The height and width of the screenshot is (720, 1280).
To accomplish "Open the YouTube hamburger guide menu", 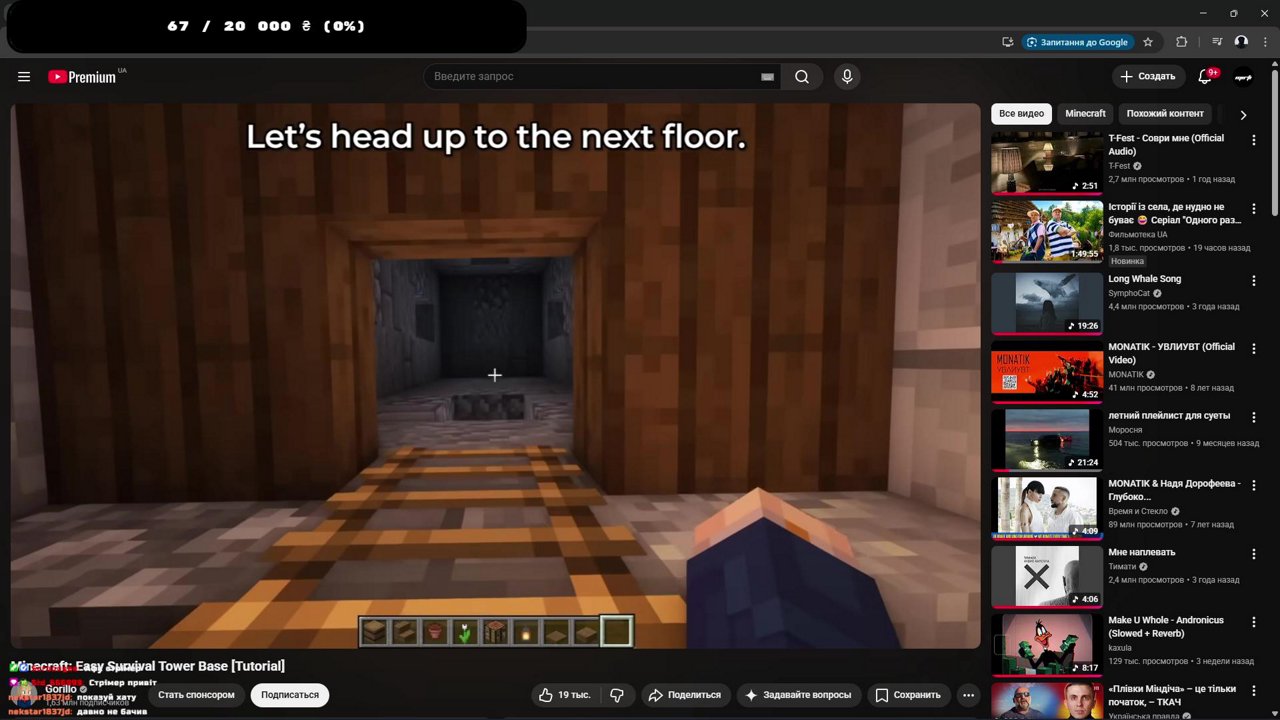I will coord(24,77).
